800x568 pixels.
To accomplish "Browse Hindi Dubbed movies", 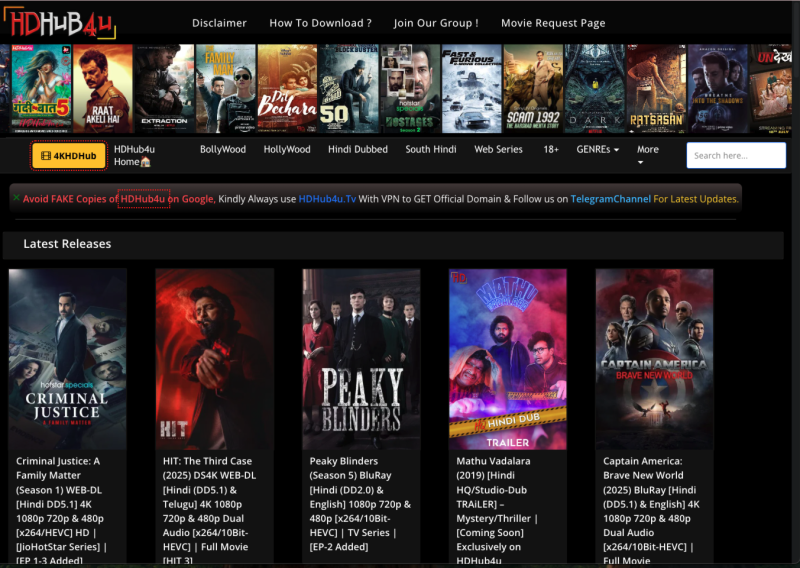I will 358,150.
